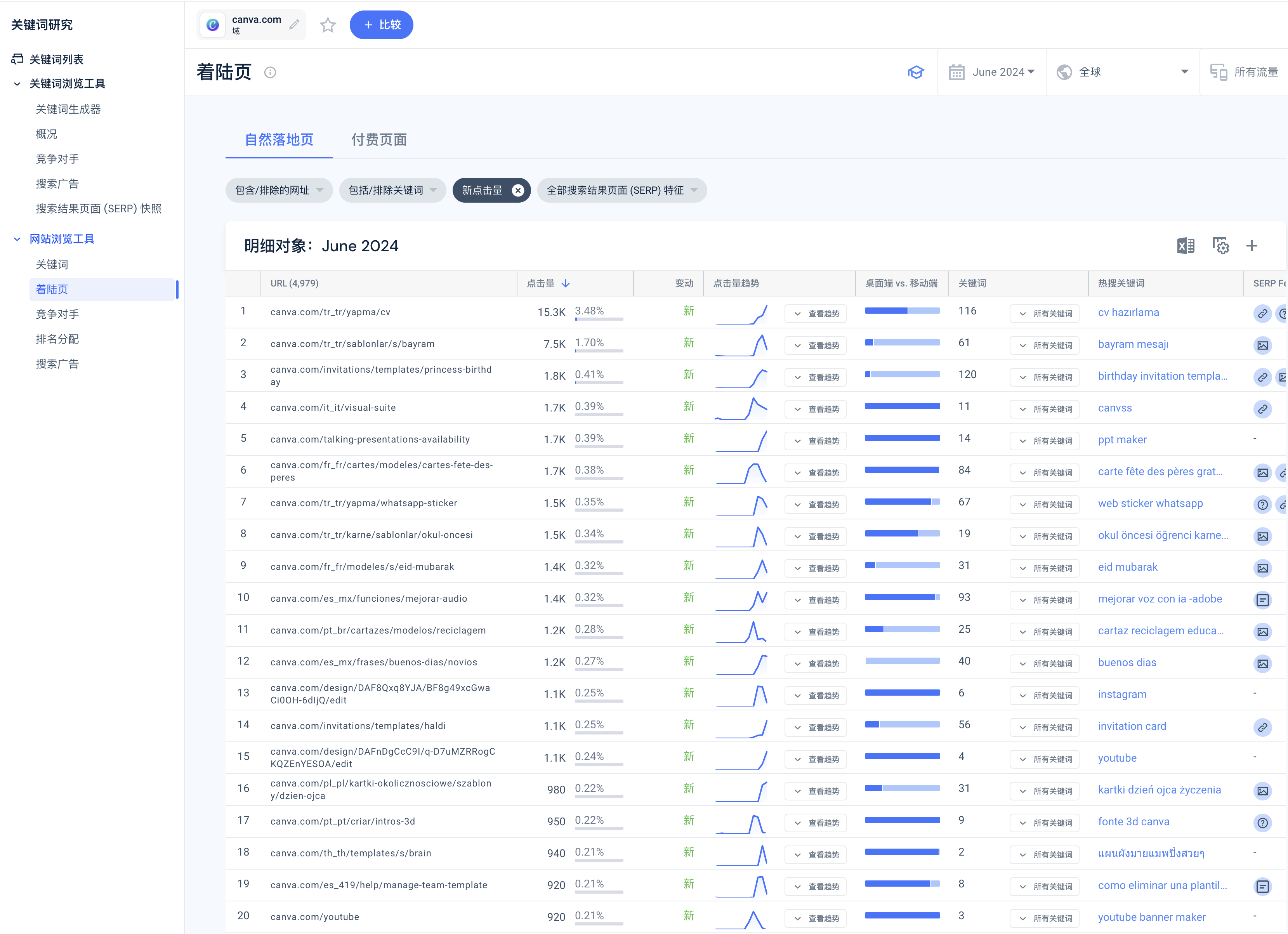
Task: Open the June 2024 date dropdown
Action: point(991,72)
